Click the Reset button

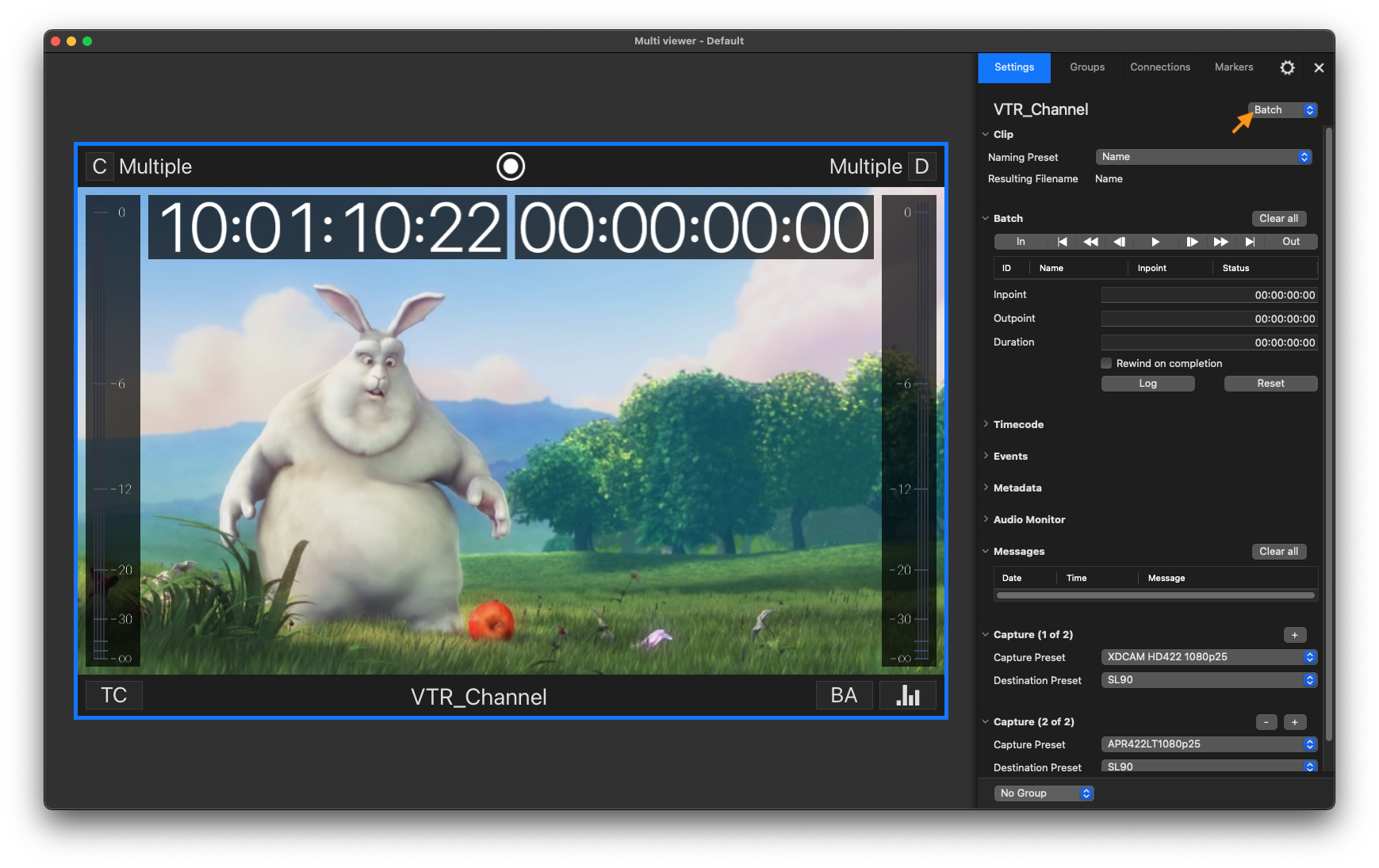[1271, 384]
